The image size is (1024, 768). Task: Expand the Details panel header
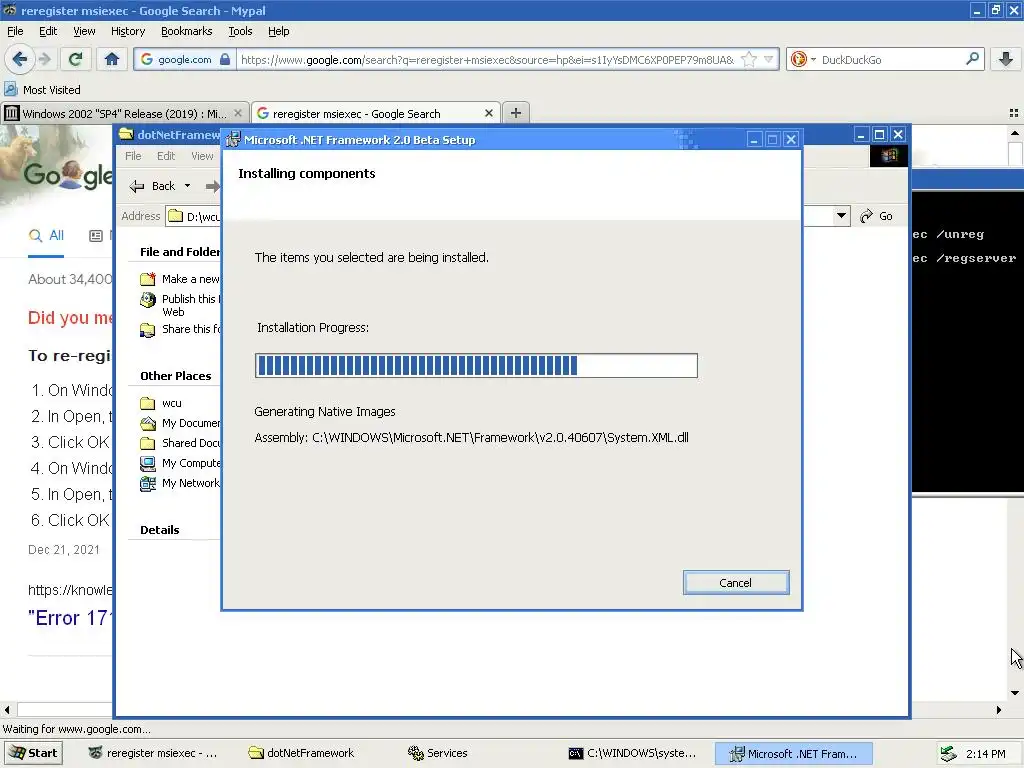[x=159, y=530]
